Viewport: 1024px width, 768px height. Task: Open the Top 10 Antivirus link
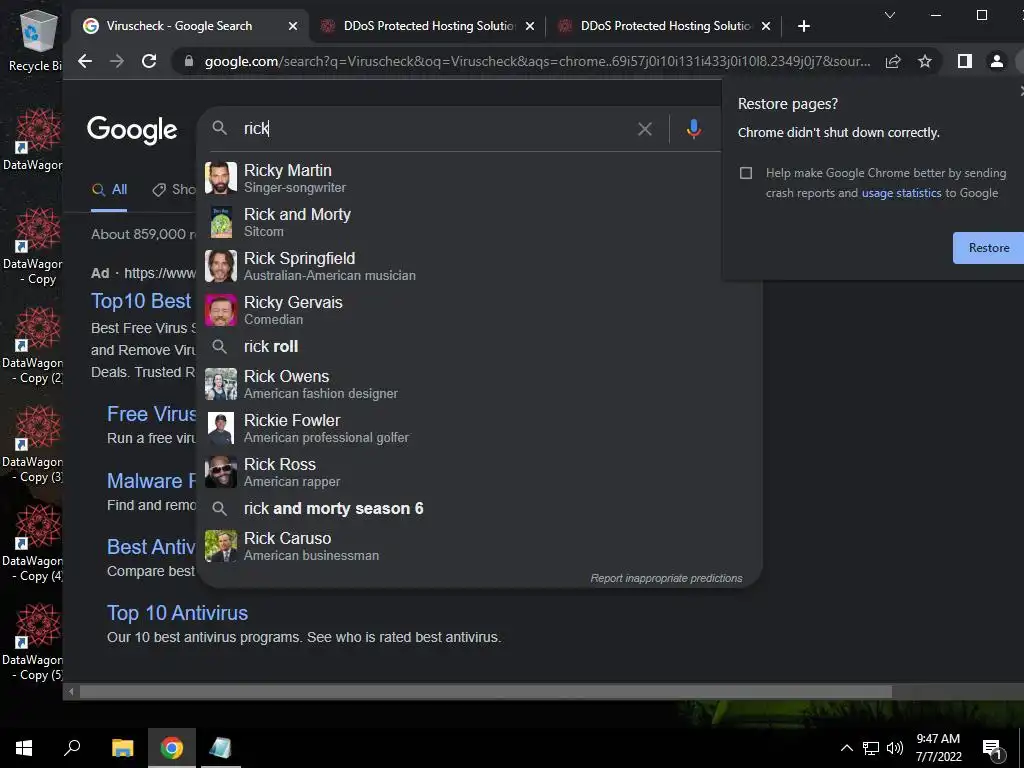tap(178, 613)
